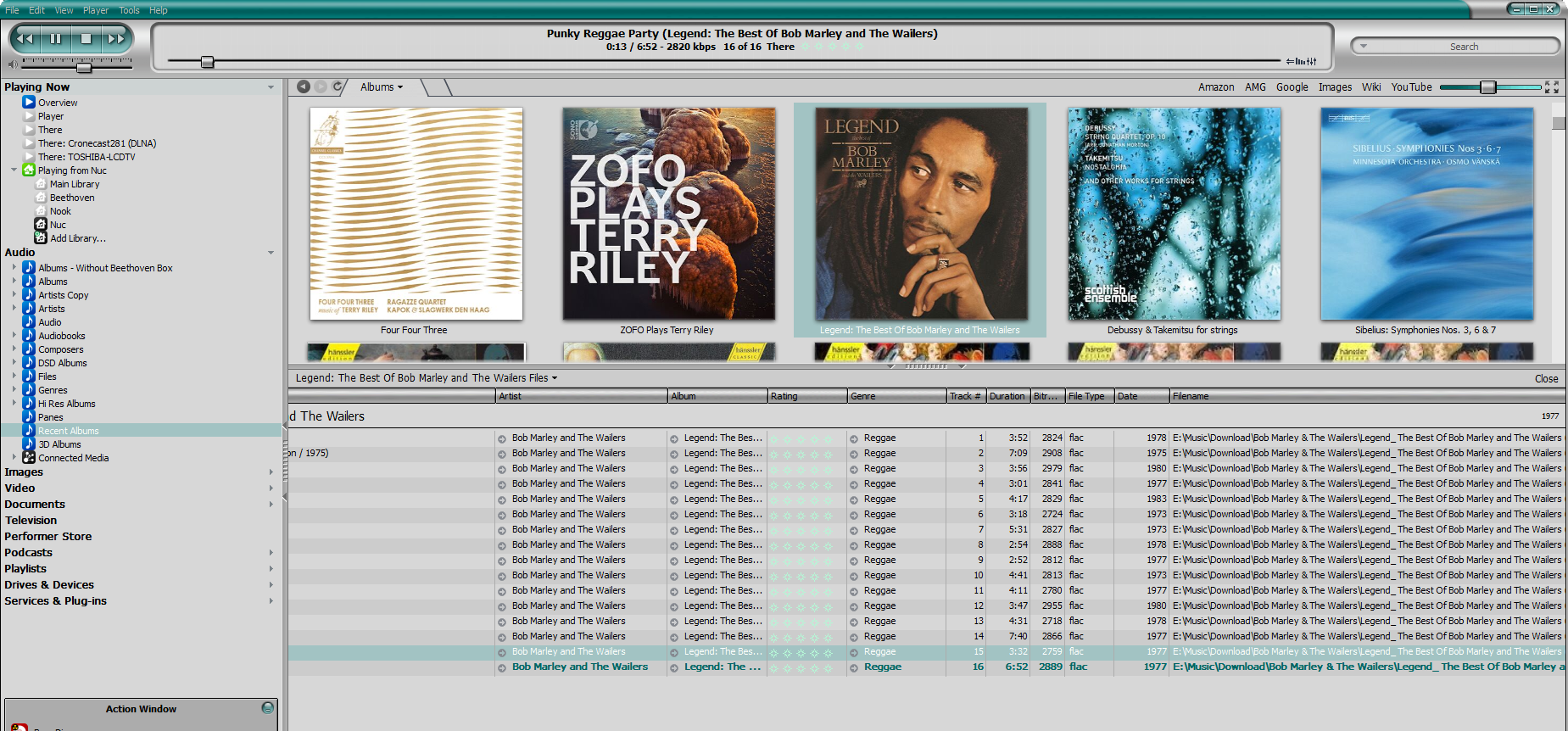Viewport: 1568px width, 731px height.
Task: Open the Help menu
Action: [x=159, y=10]
